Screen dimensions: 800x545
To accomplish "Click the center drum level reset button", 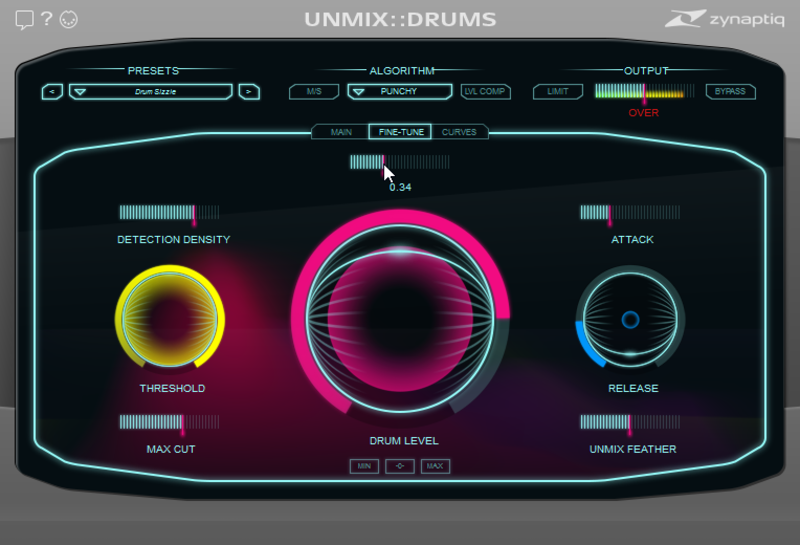I will pos(399,466).
